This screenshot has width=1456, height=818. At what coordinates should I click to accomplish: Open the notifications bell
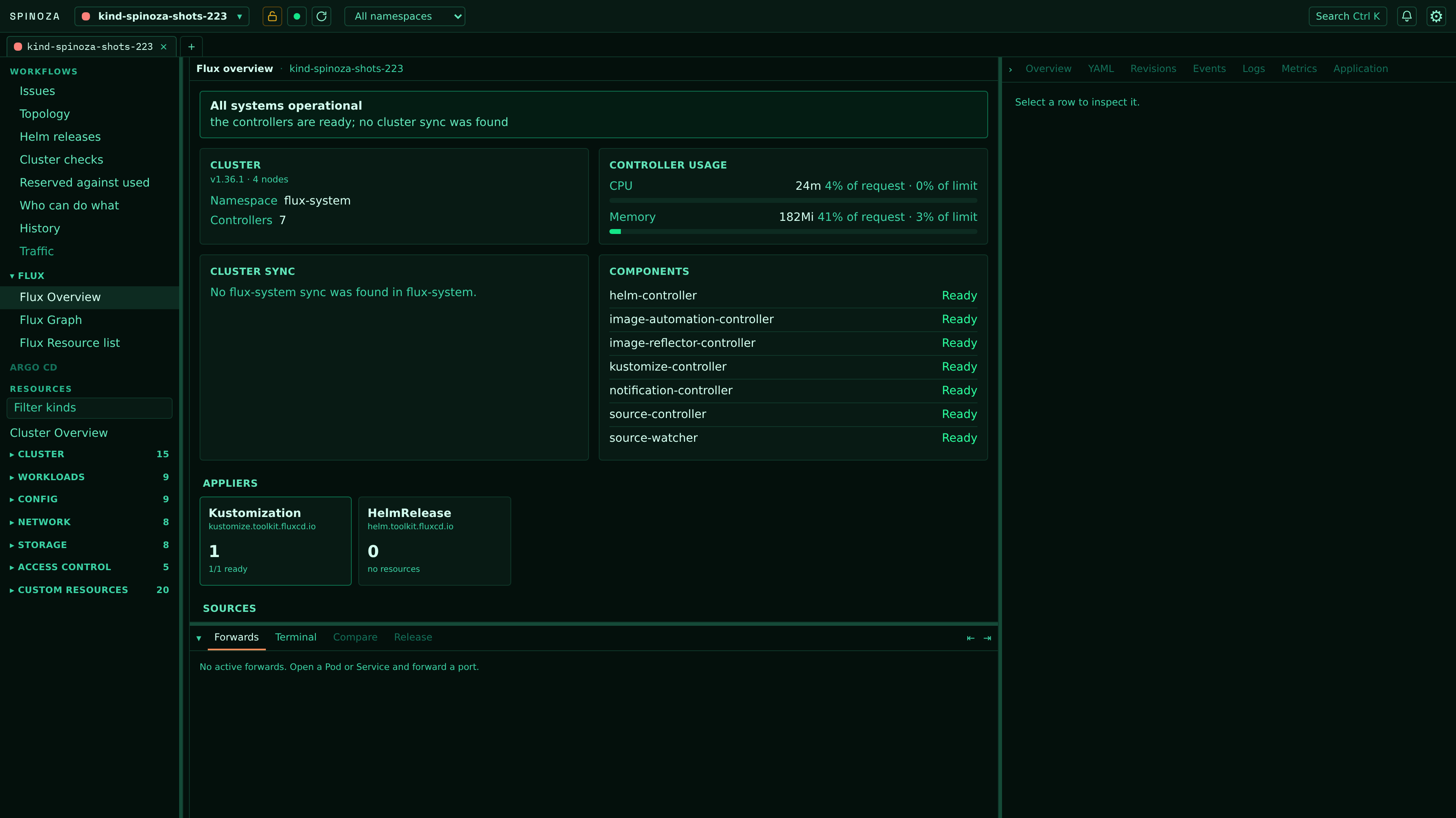[1407, 16]
